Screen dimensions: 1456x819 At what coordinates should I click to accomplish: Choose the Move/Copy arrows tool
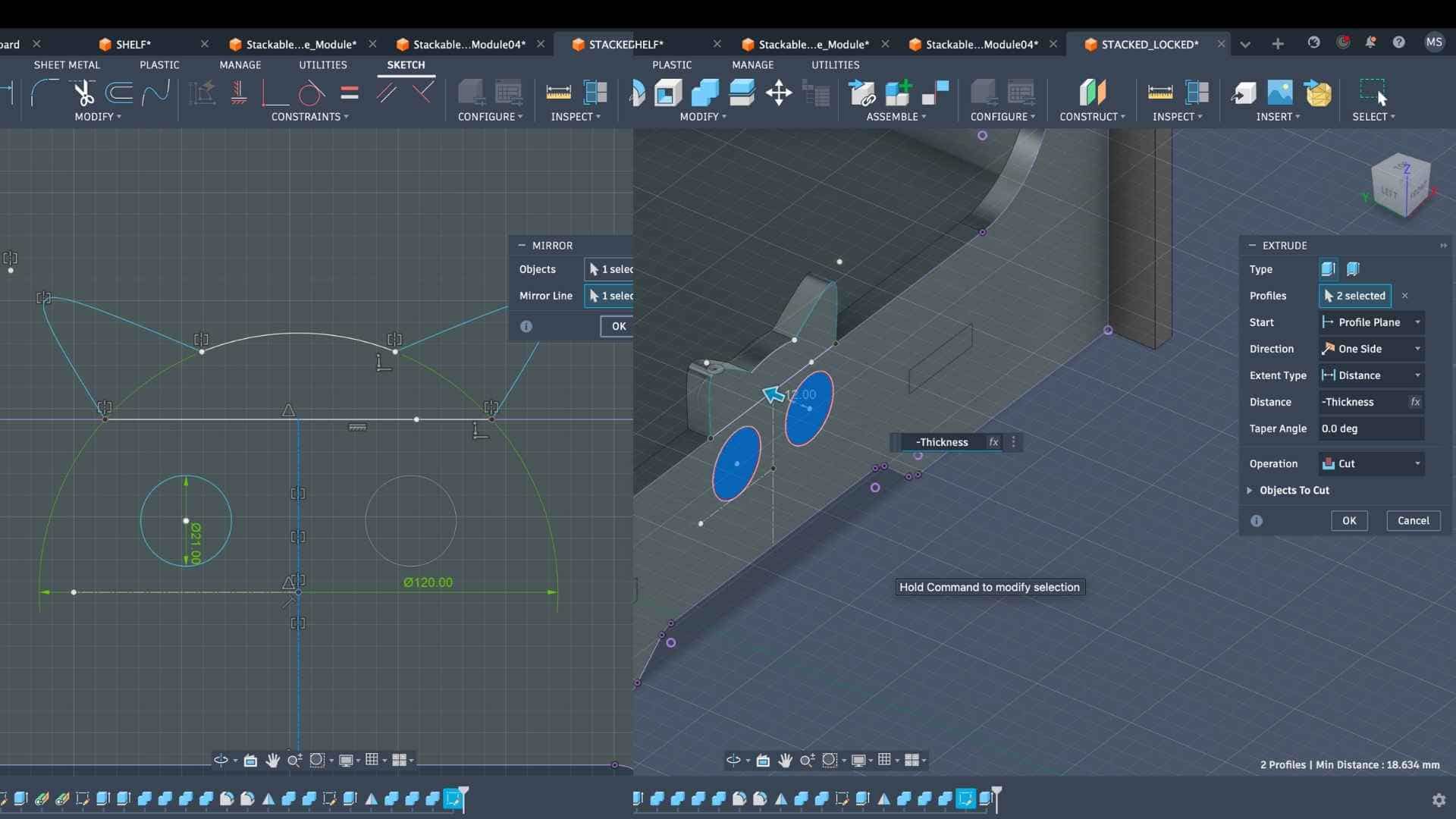click(x=779, y=93)
